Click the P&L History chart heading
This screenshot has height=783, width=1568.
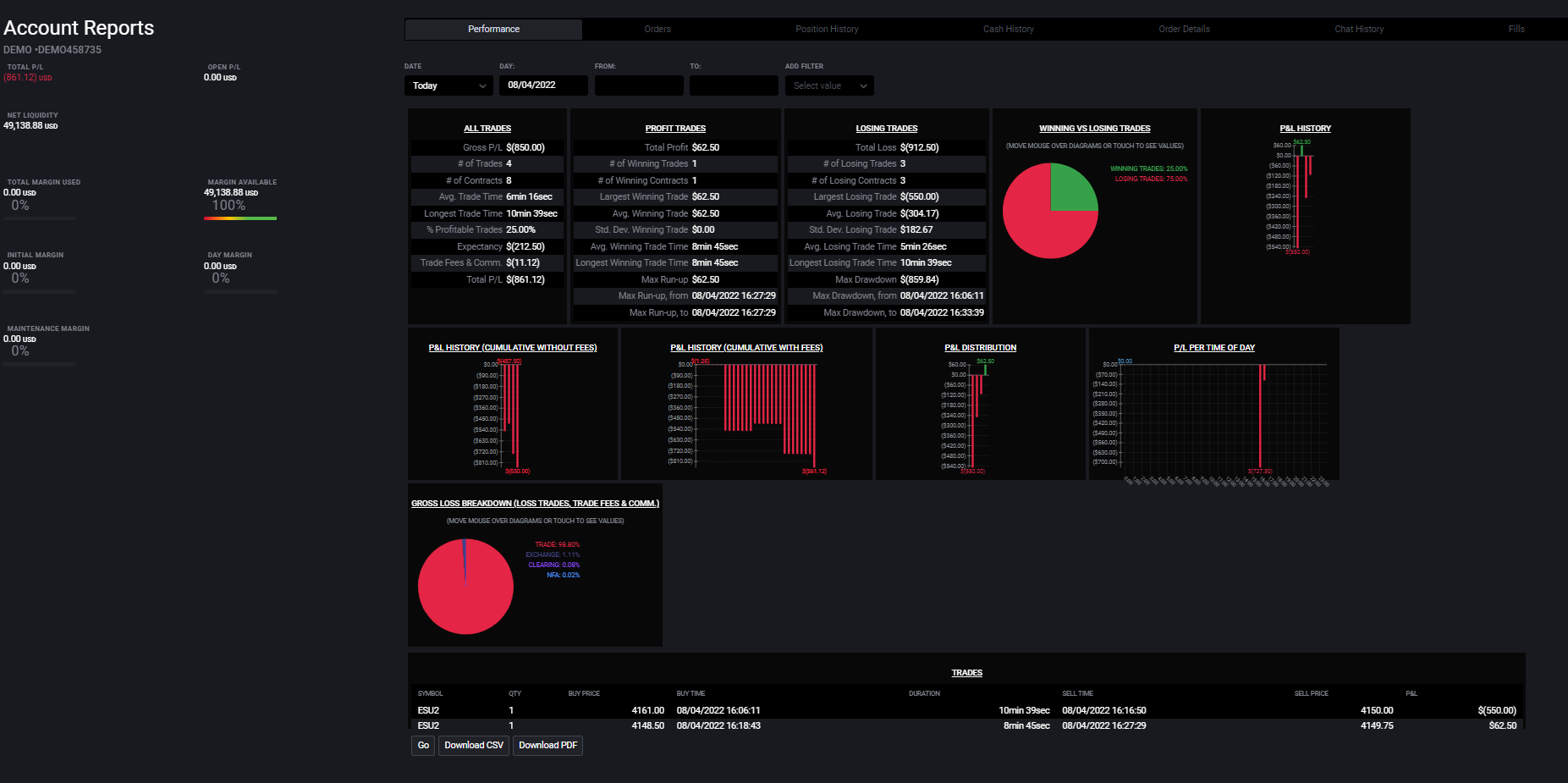click(1306, 129)
